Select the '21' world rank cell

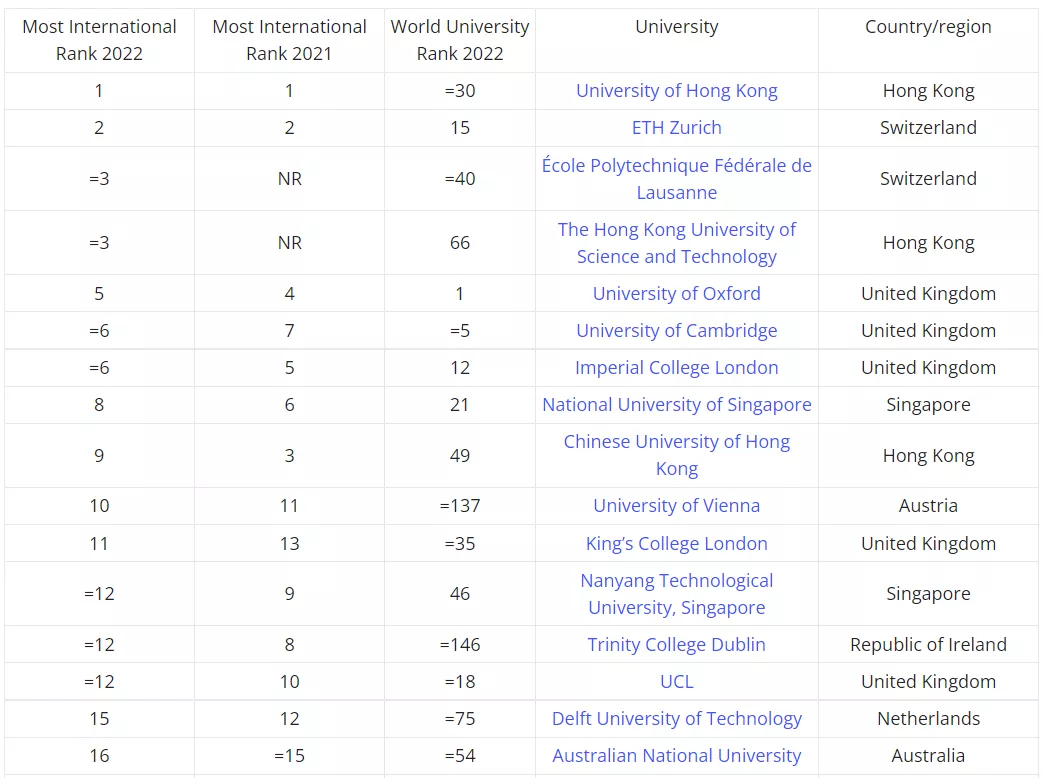[x=460, y=404]
